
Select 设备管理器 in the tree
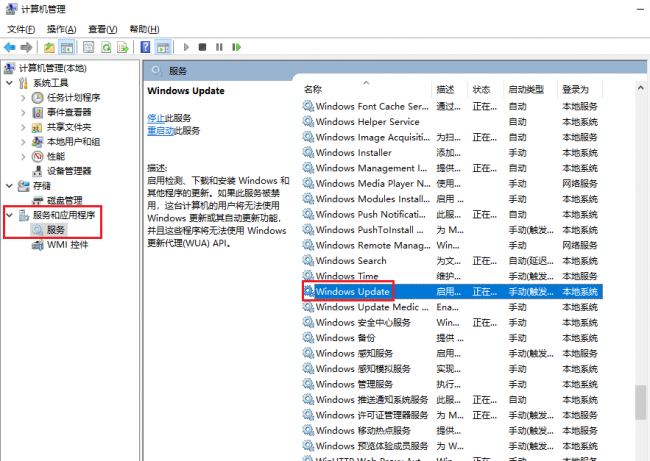click(68, 171)
